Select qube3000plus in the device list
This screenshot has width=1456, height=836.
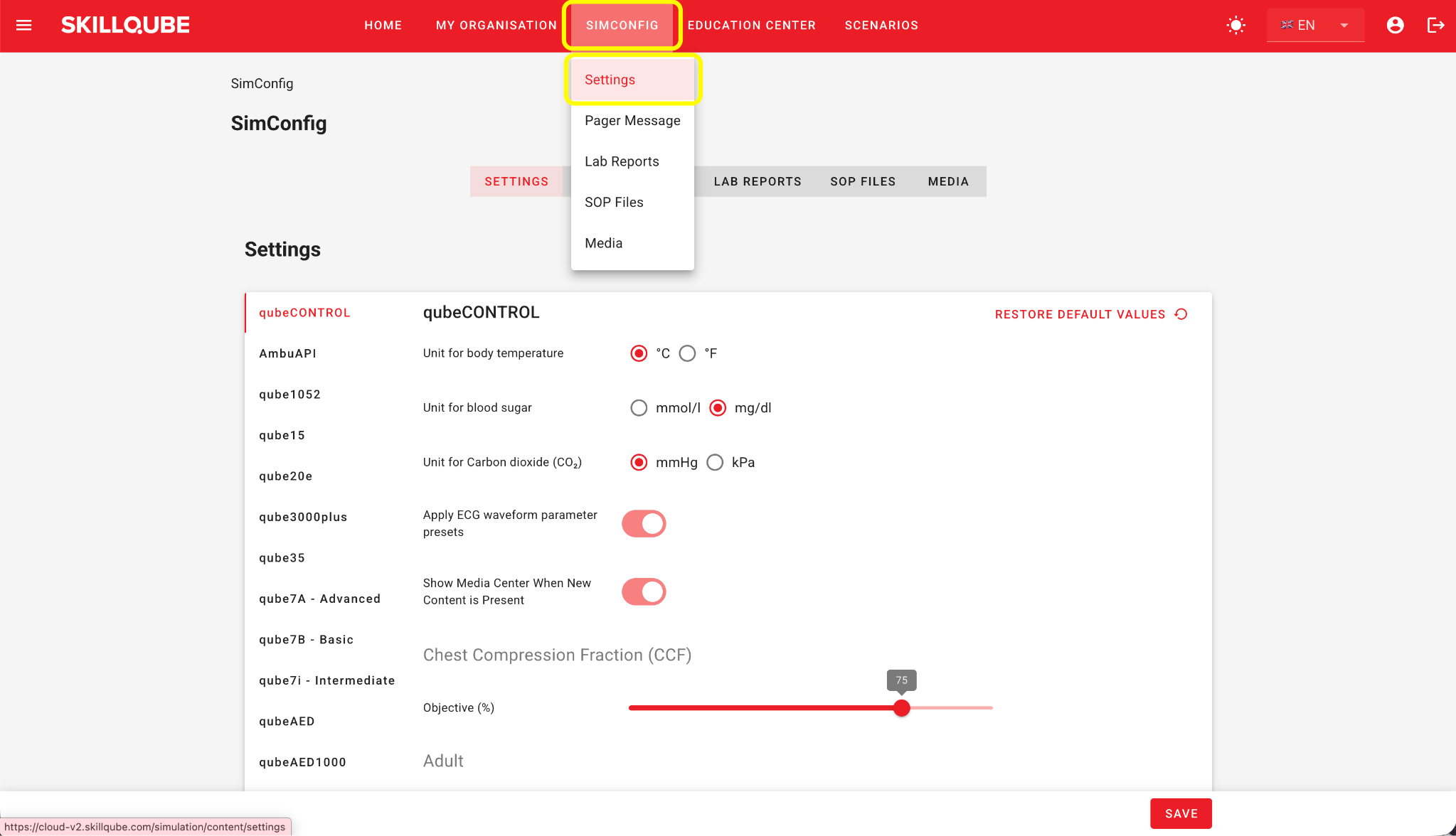pyautogui.click(x=303, y=518)
